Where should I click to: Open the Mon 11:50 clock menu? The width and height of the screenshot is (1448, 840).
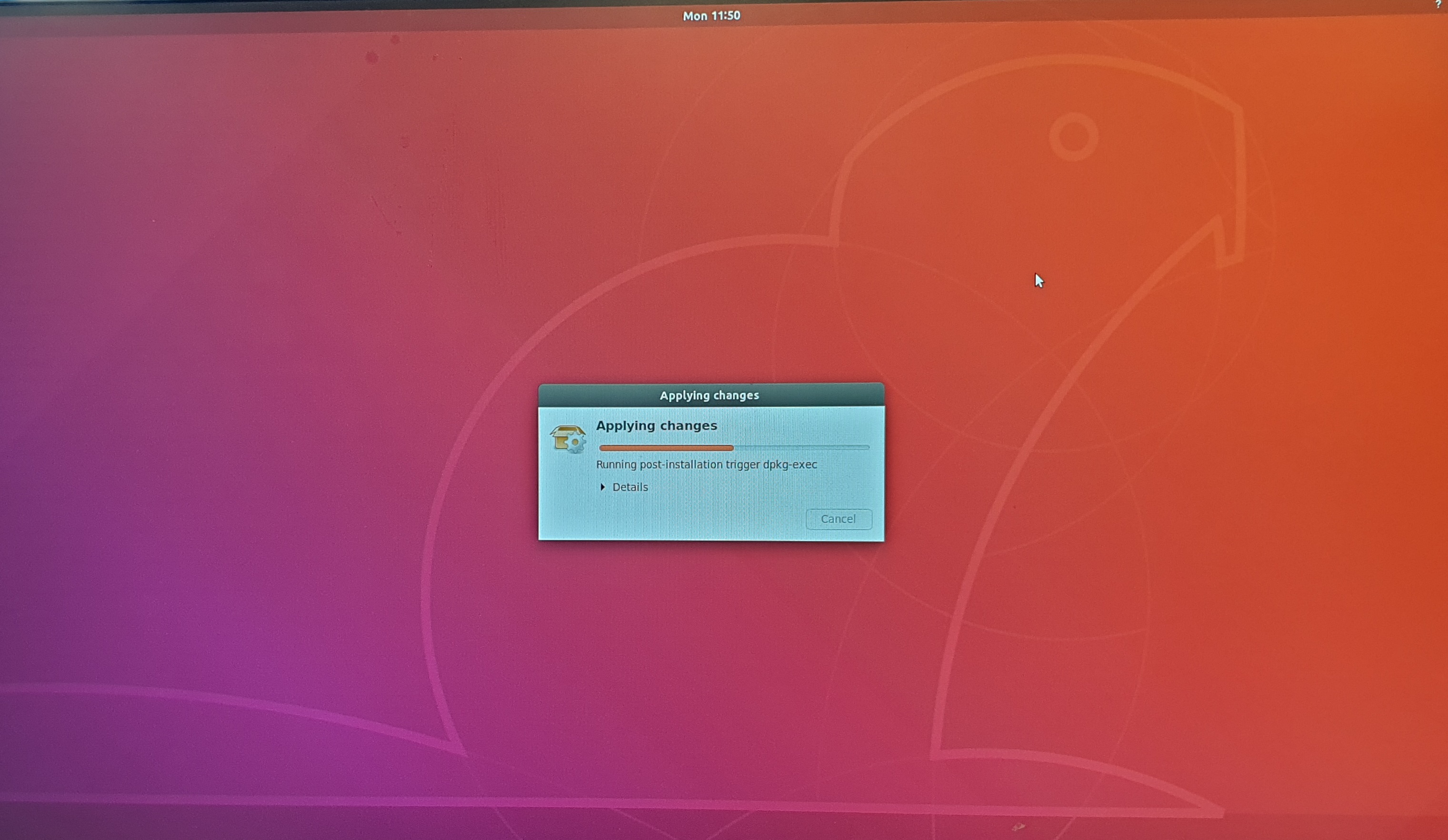coord(711,16)
